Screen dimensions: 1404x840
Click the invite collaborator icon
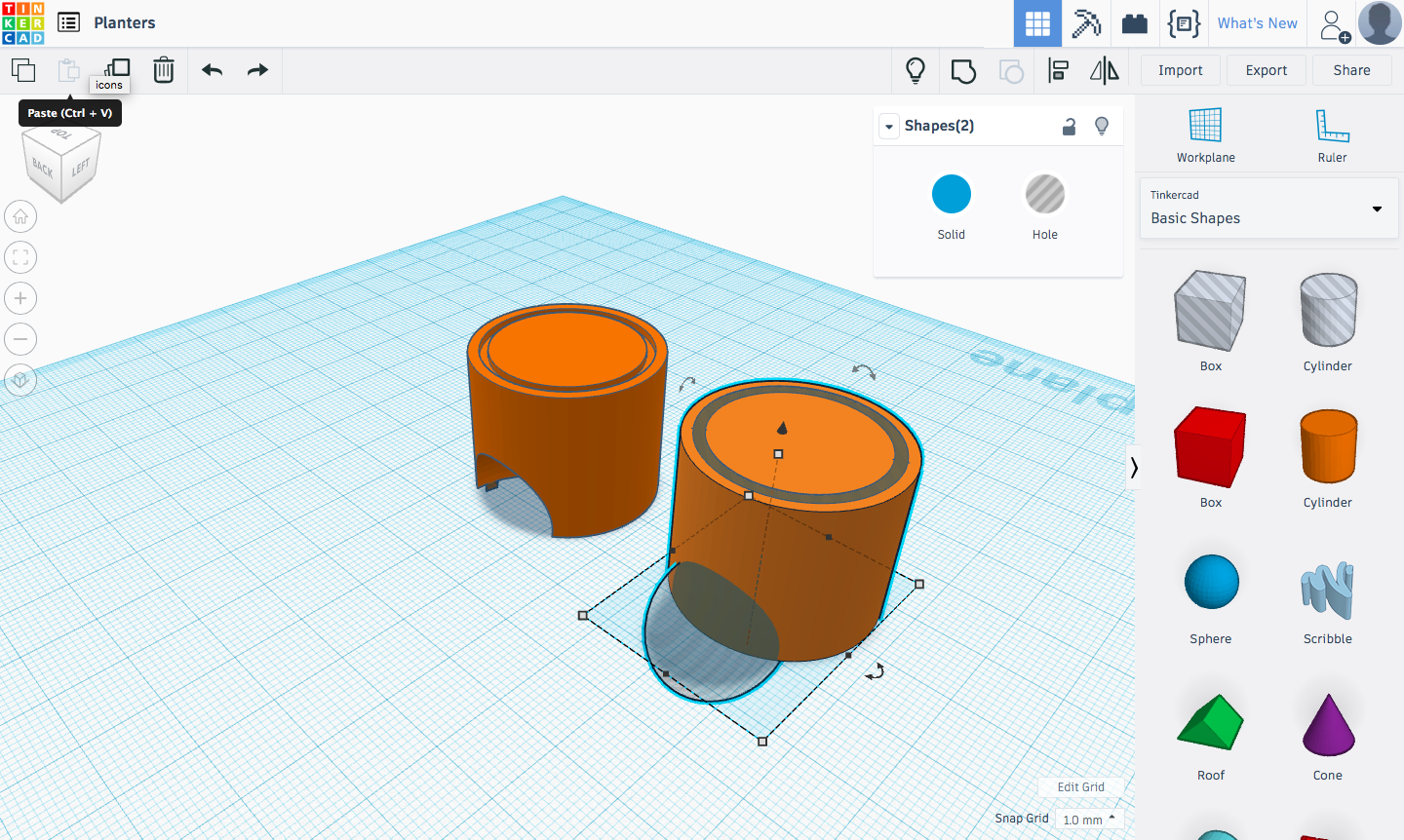(x=1335, y=25)
